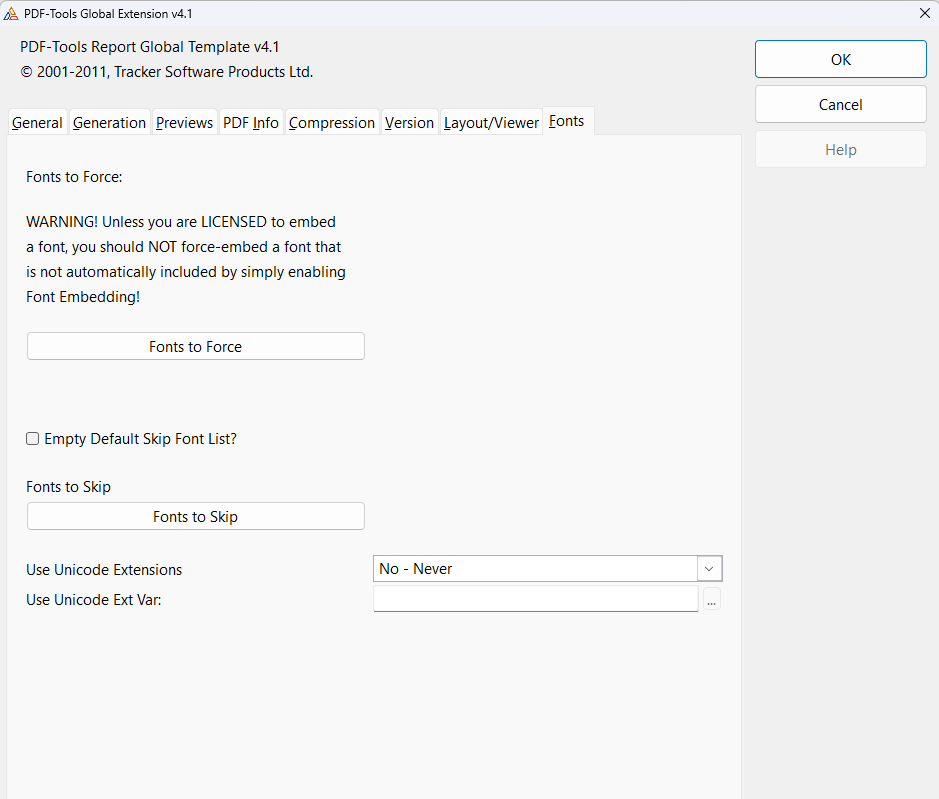Enable Empty Default Skip Font List checkbox
The height and width of the screenshot is (799, 939).
tap(33, 439)
